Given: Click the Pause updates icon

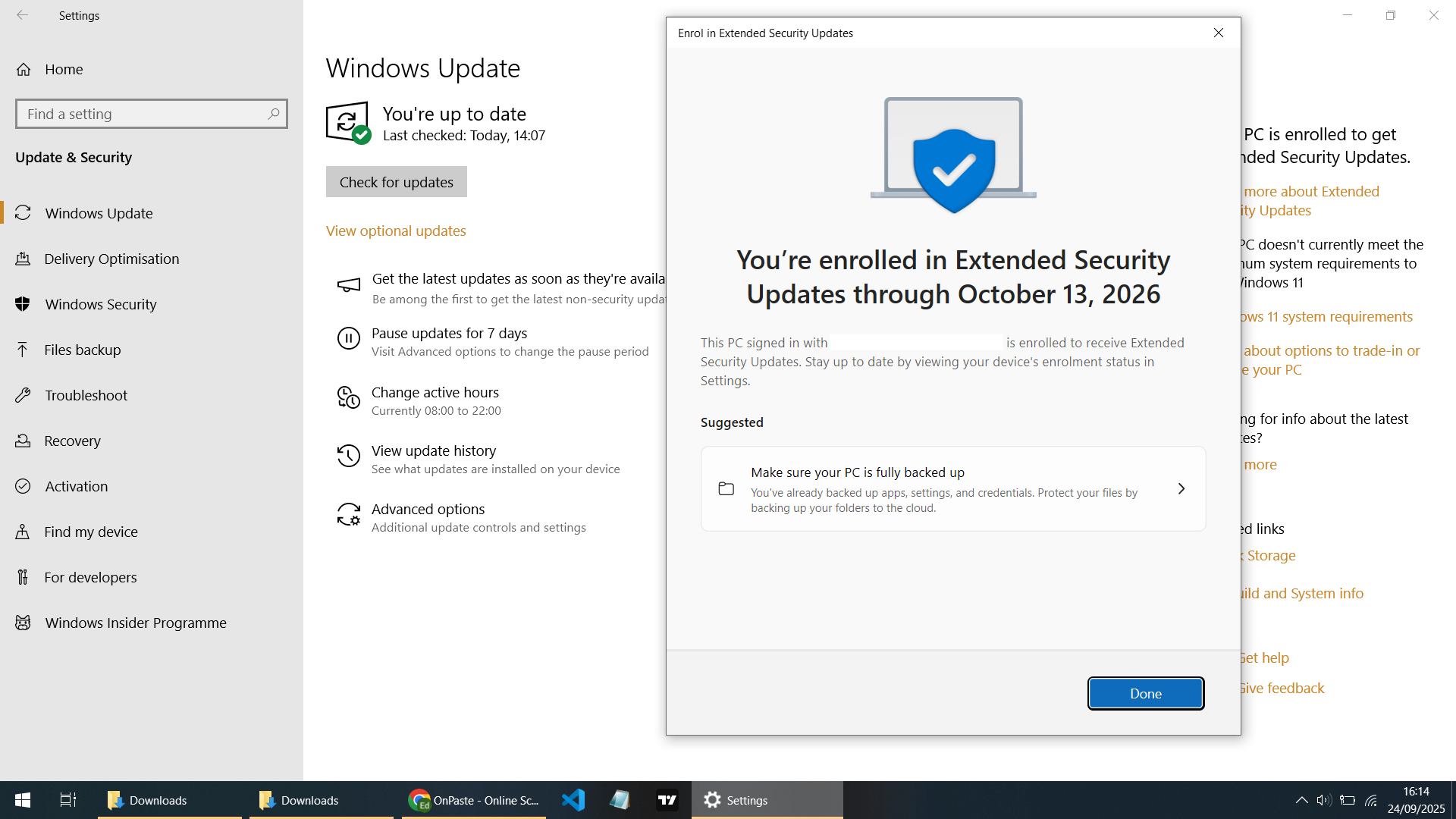Looking at the screenshot, I should [x=348, y=338].
